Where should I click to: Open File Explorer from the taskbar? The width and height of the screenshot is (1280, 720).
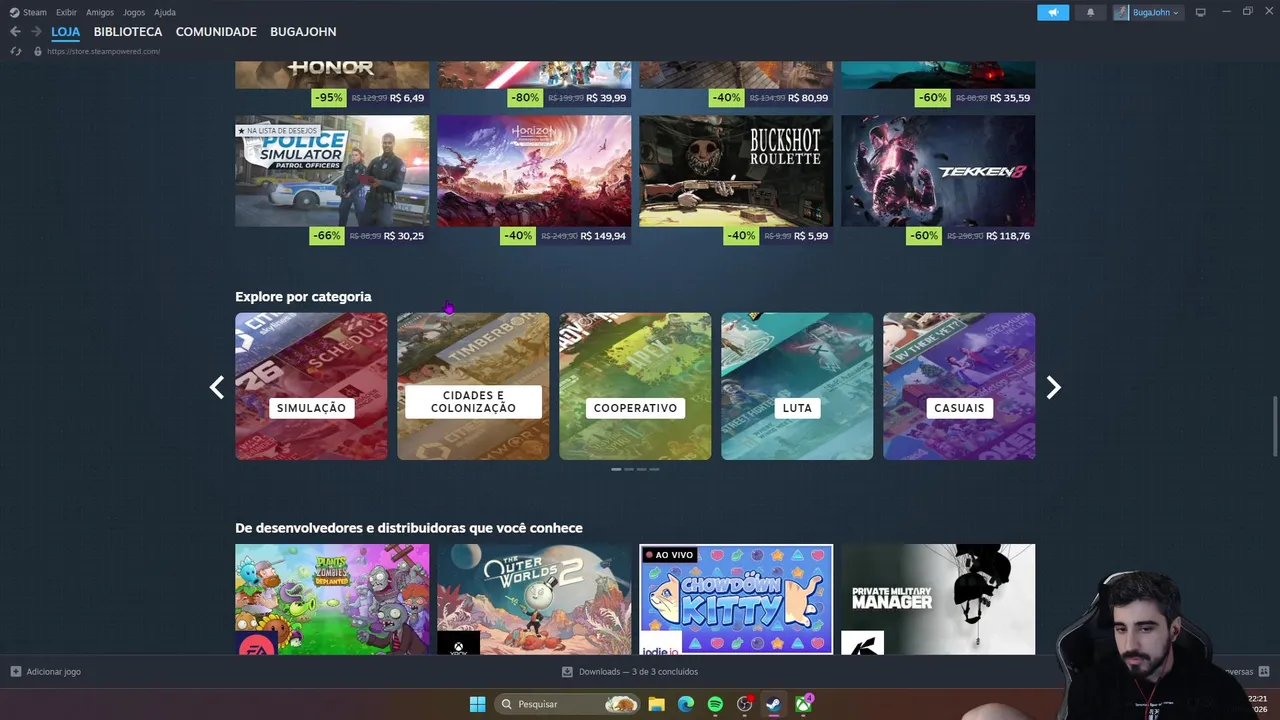(x=656, y=704)
